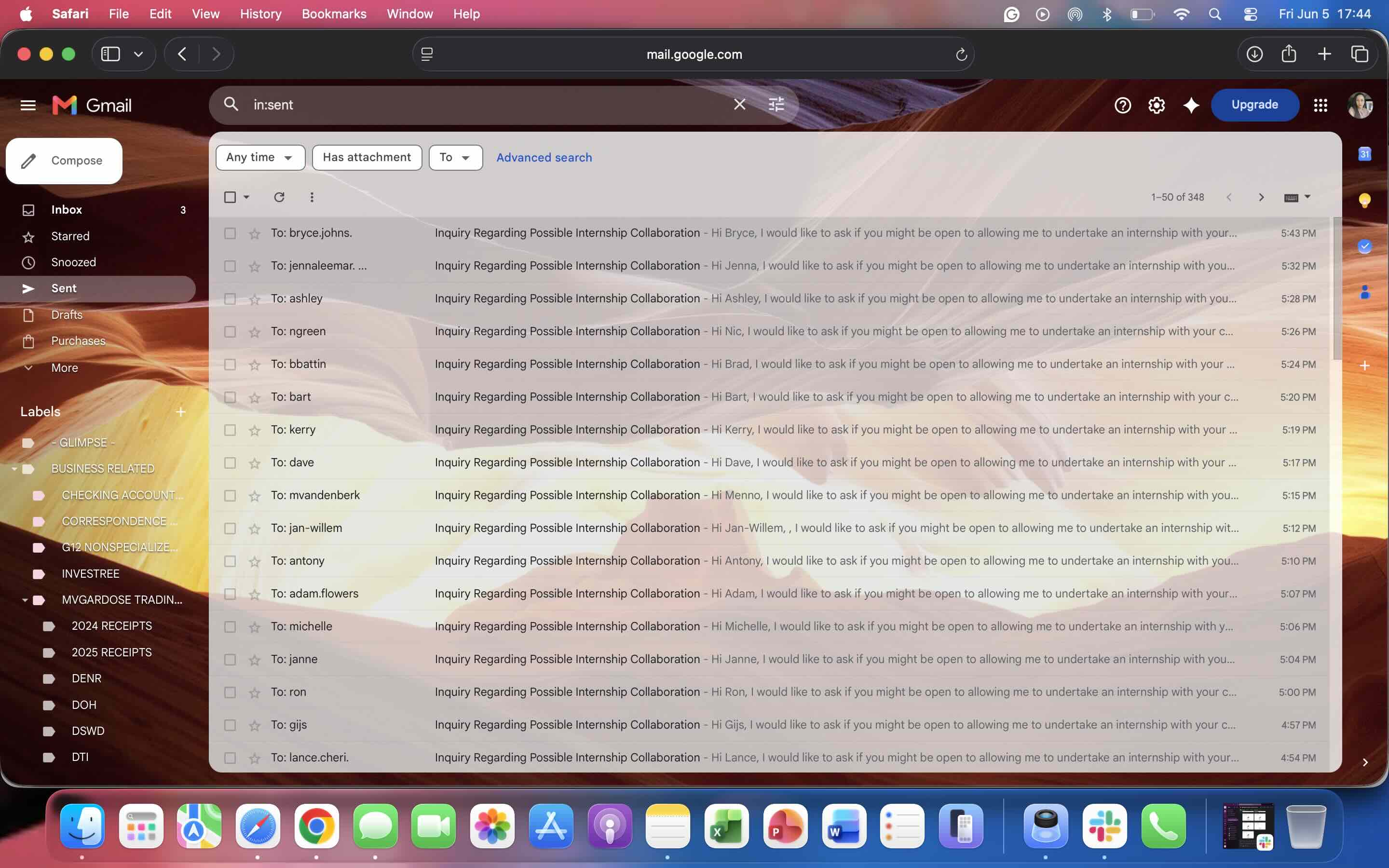Open Gmail settings gear icon
1389x868 pixels.
pyautogui.click(x=1156, y=105)
